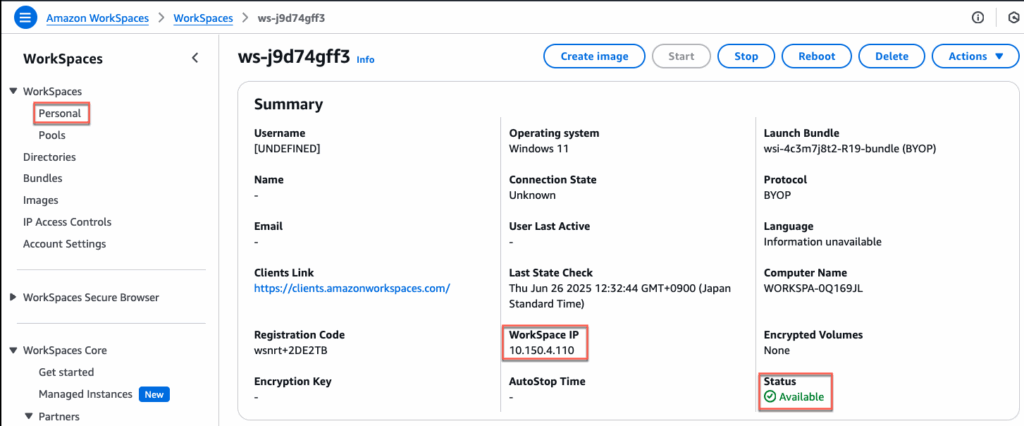Collapse the WorkSpaces tree group
The height and width of the screenshot is (426, 1024).
(x=13, y=92)
